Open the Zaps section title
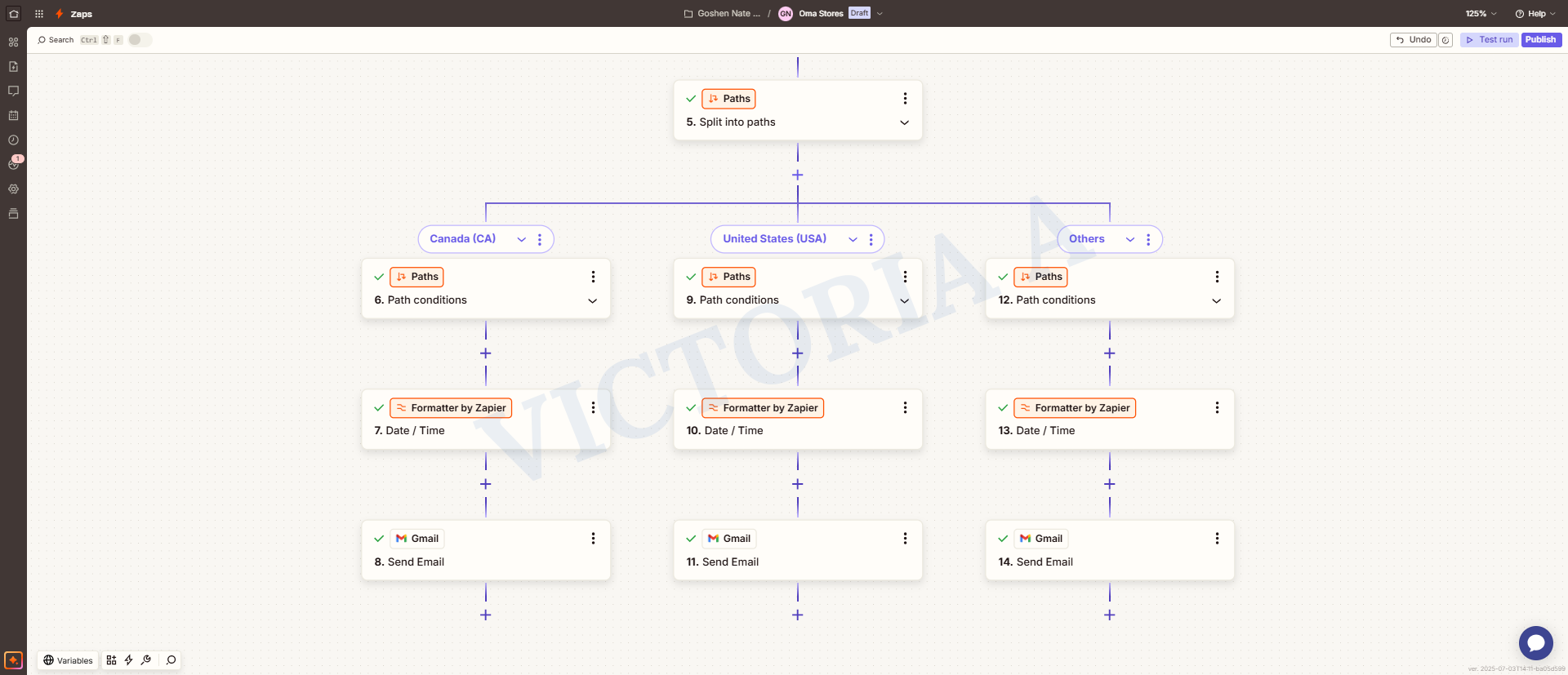Screen dimensions: 1568x675 tap(81, 14)
